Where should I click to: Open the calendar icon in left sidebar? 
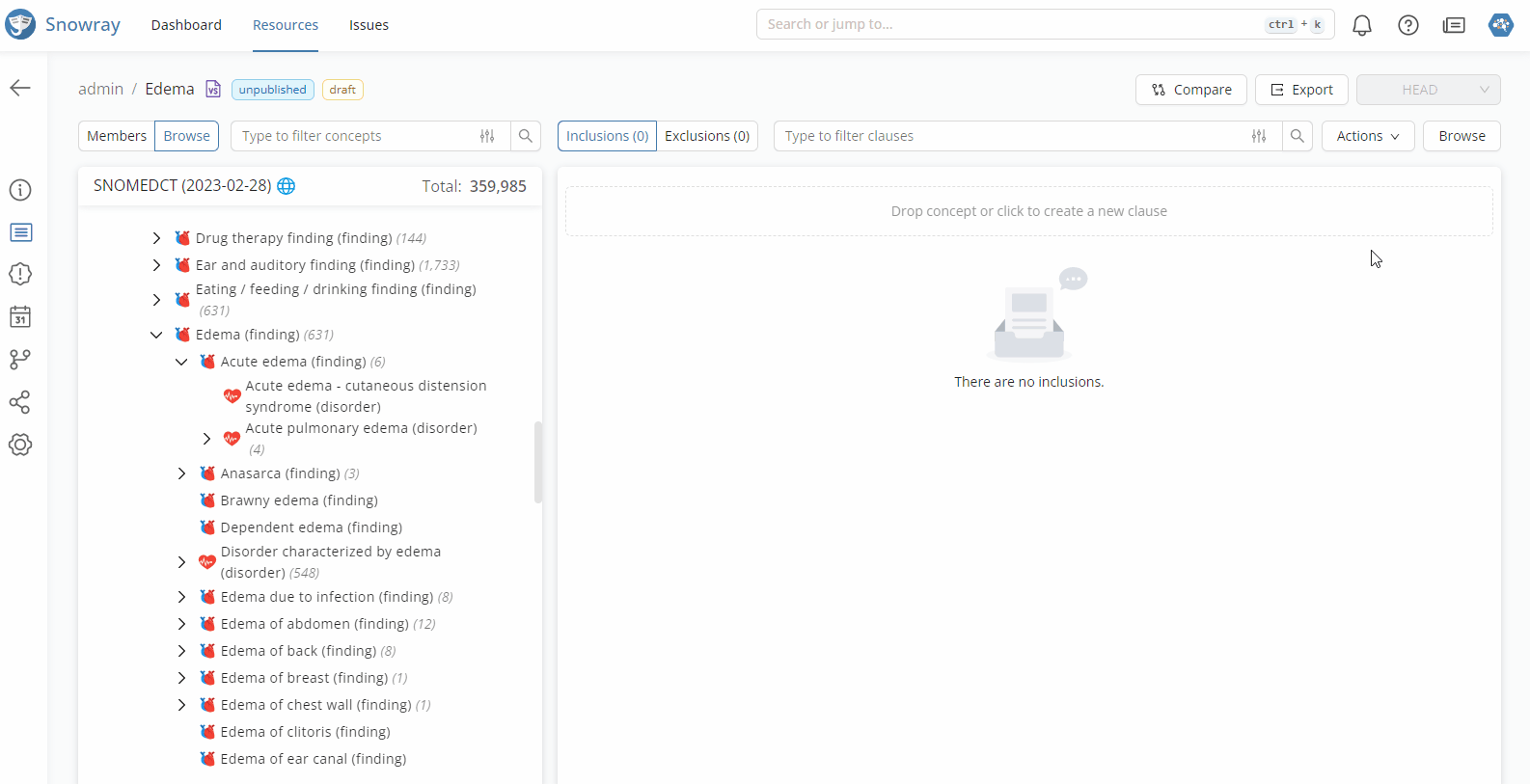(x=20, y=317)
